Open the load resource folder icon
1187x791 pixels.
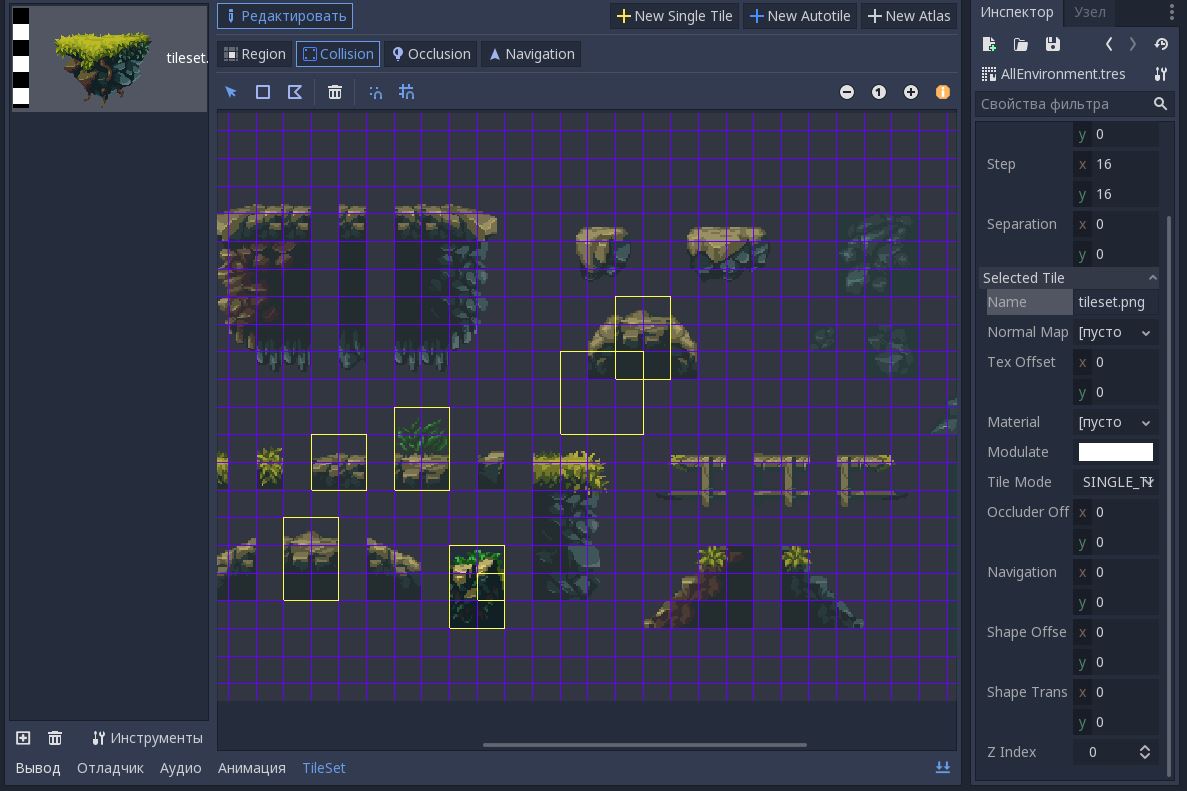pyautogui.click(x=1021, y=44)
